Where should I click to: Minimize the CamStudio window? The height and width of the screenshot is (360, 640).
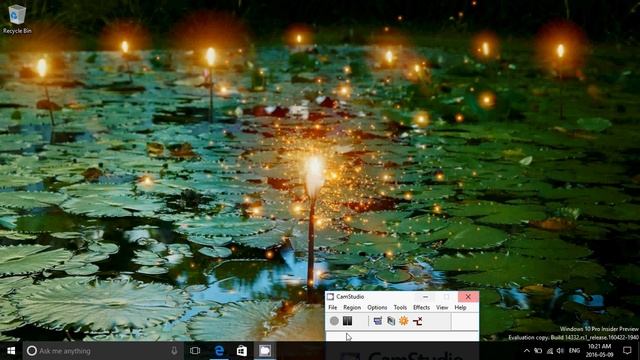tap(425, 297)
